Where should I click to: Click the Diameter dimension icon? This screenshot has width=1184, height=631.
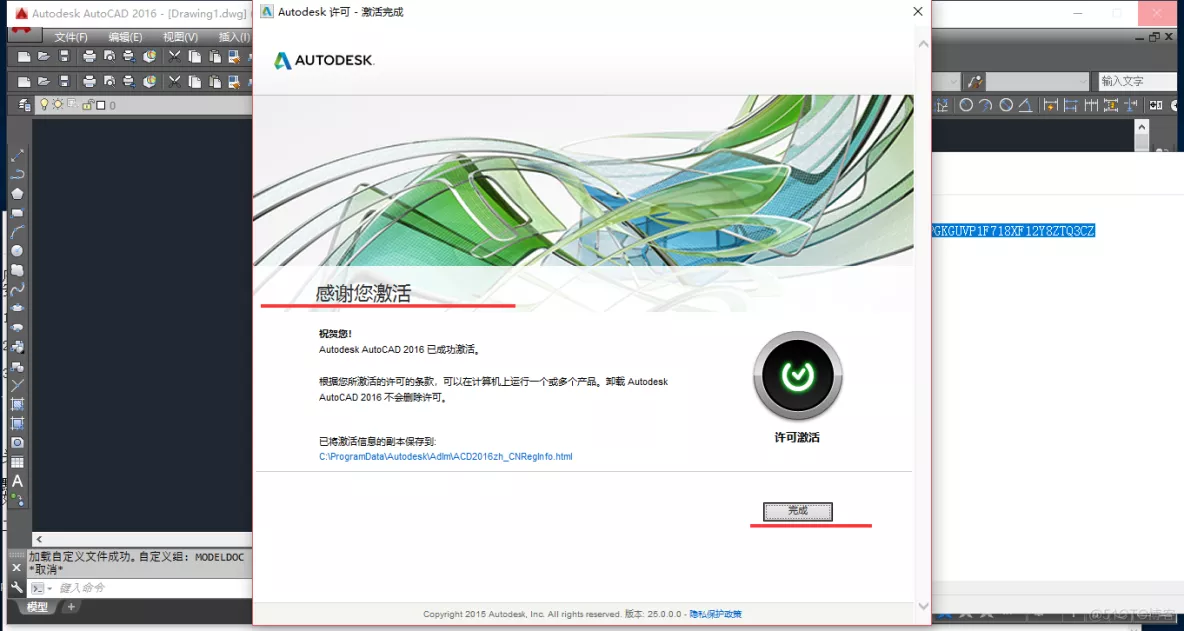coord(1006,106)
